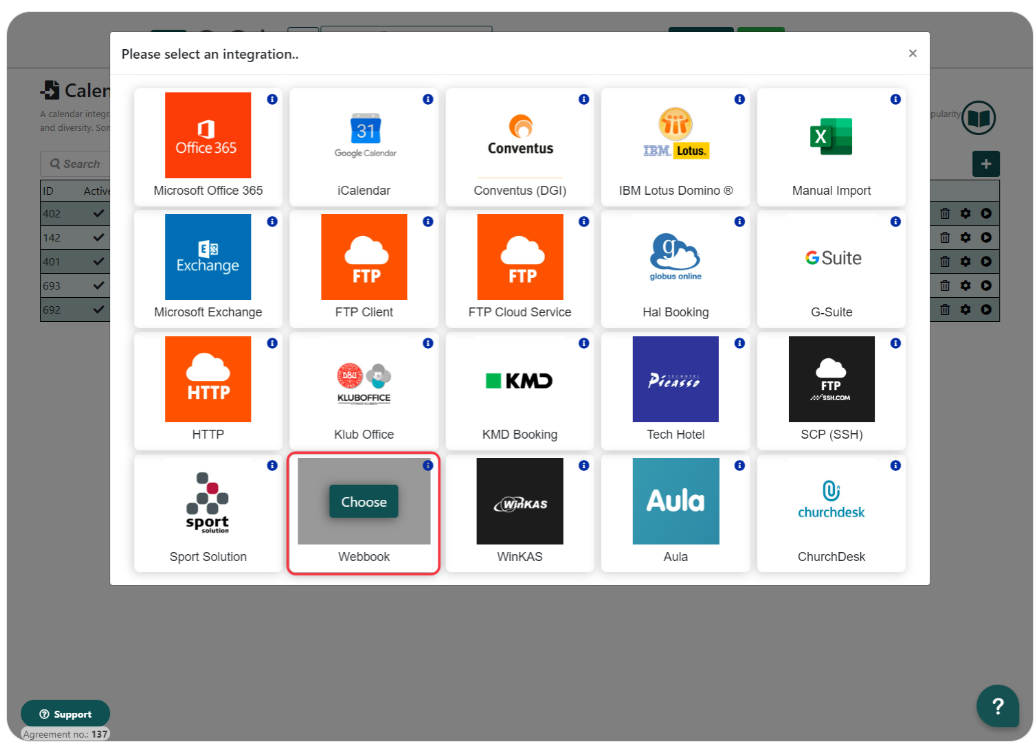The width and height of the screenshot is (1035, 748).
Task: Open info icon on Webbook card
Action: (x=428, y=465)
